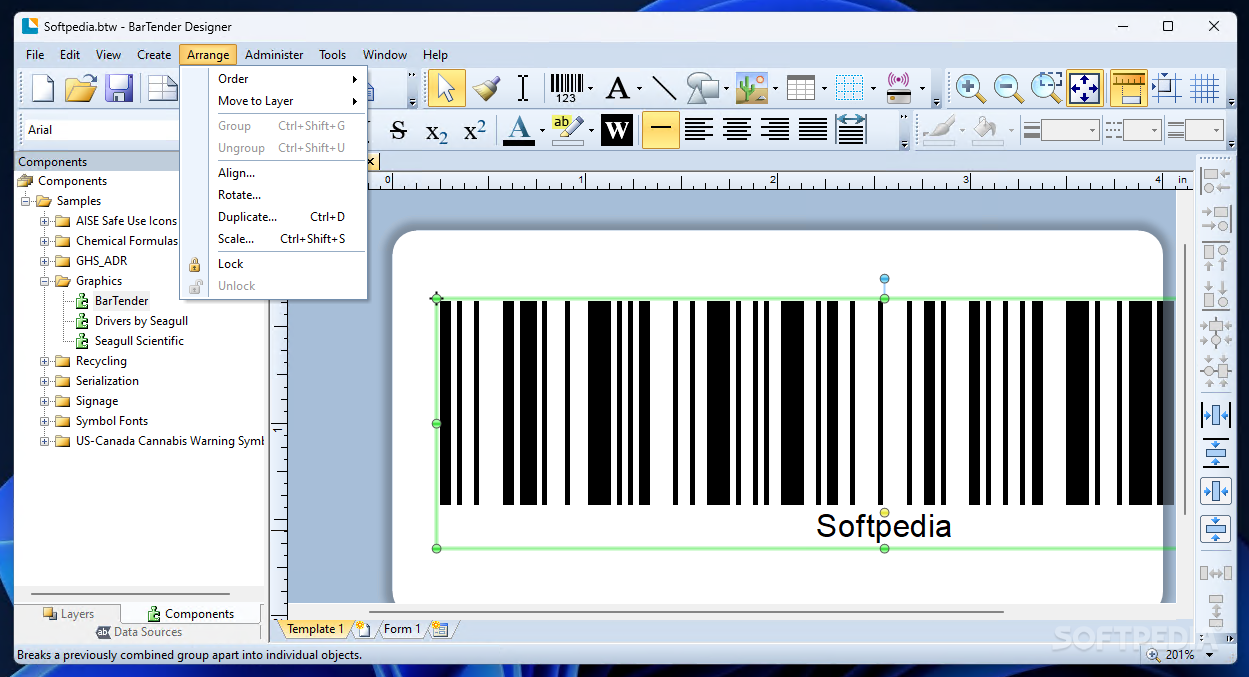The width and height of the screenshot is (1249, 677).
Task: Toggle the gridlines display button
Action: click(x=1205, y=88)
